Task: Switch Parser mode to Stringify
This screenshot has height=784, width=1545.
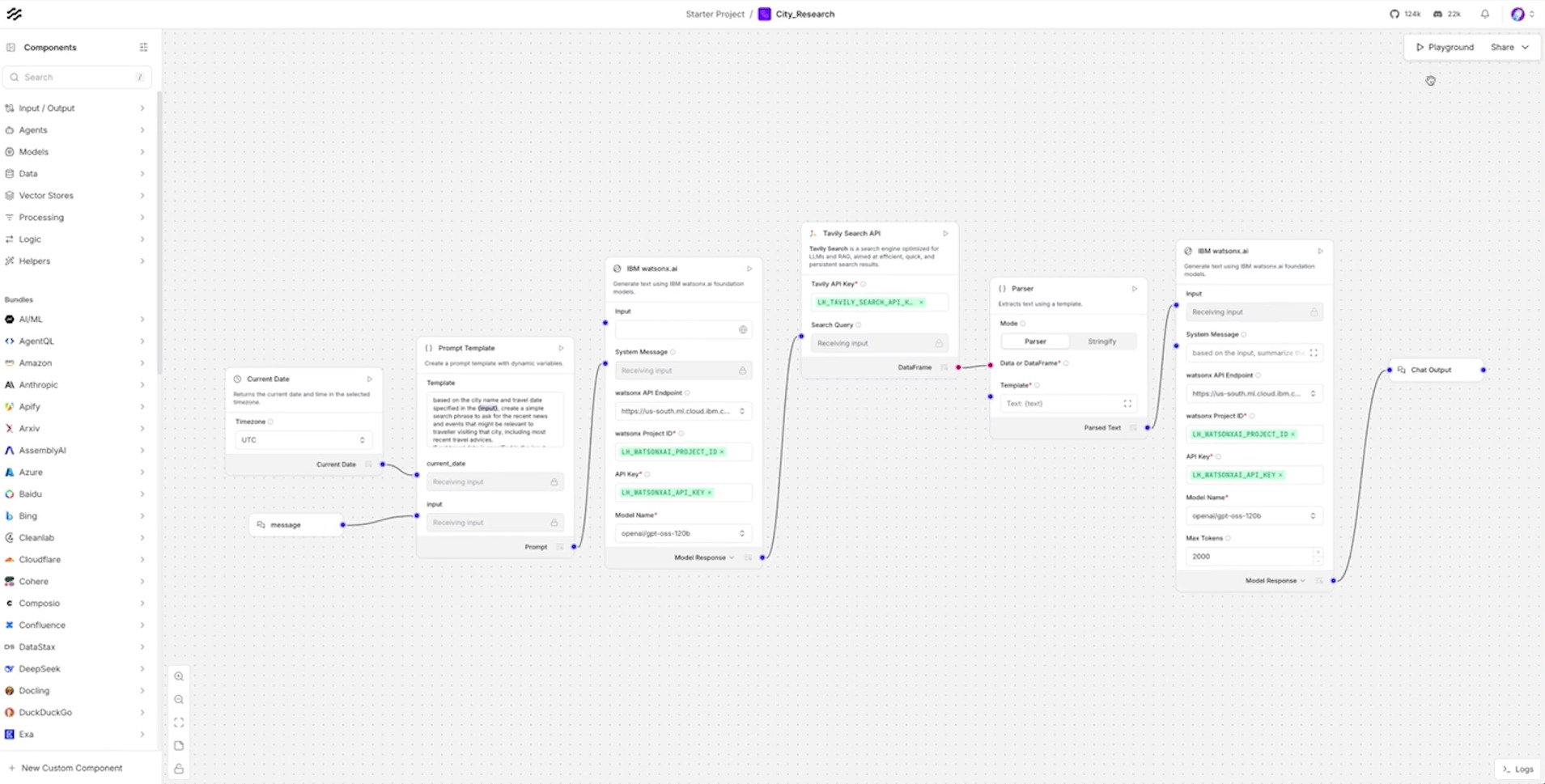Action: coord(1101,341)
